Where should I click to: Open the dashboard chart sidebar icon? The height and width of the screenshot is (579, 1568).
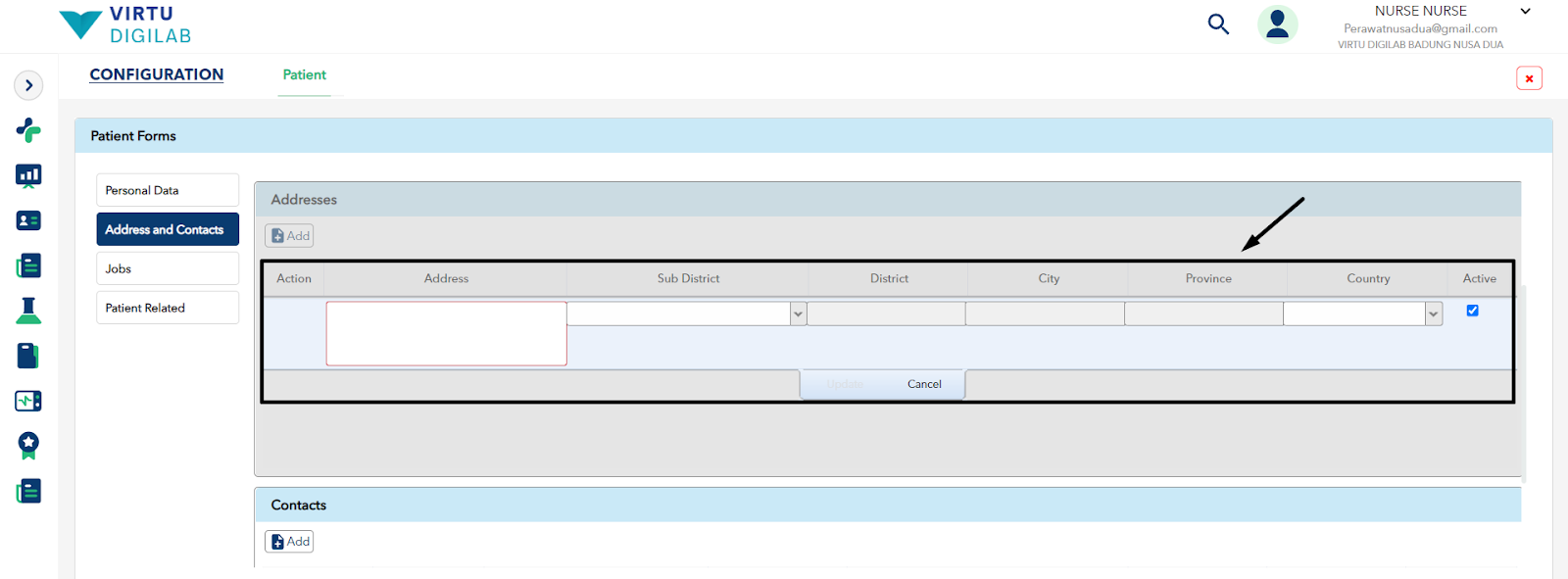coord(28,176)
